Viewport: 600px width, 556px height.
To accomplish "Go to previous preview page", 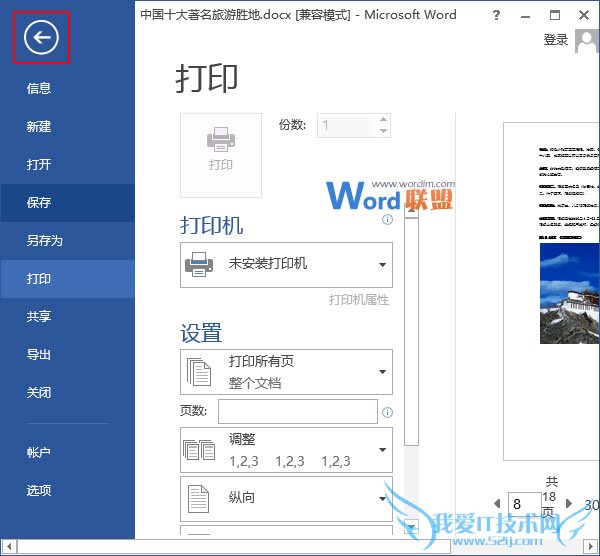I will [497, 503].
